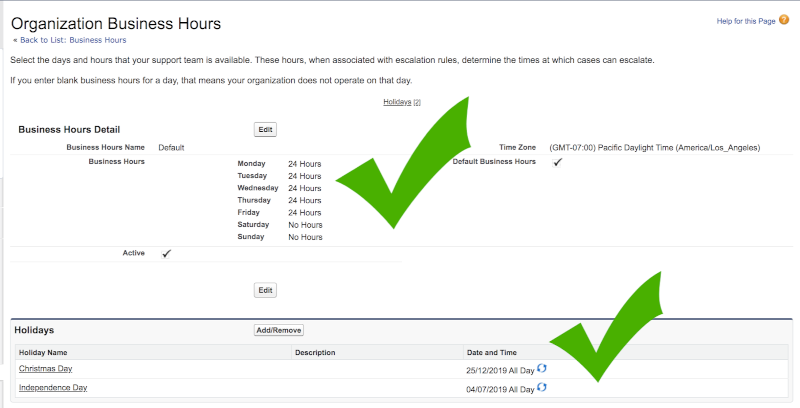Open the Independence Day holiday
Viewport: 800px width, 408px height.
52,388
